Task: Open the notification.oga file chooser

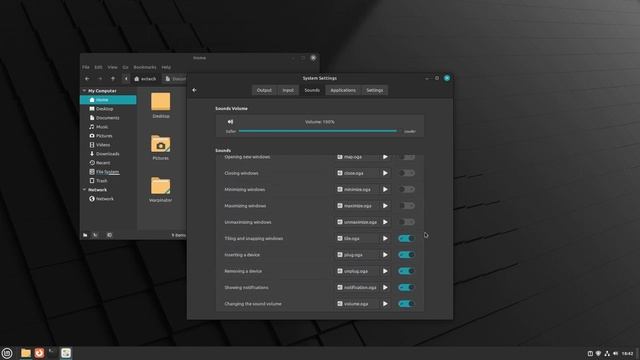Action: pos(357,287)
